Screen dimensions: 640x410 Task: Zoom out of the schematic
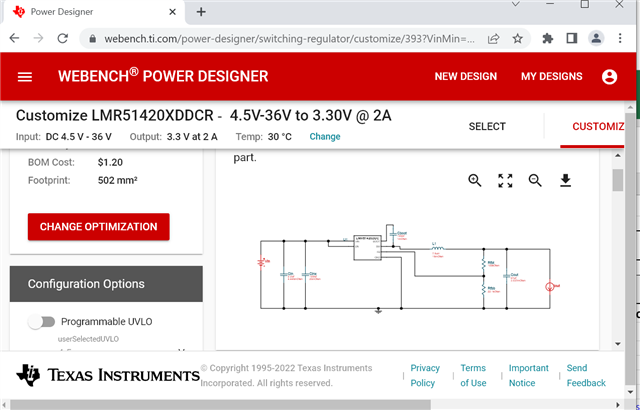(535, 180)
